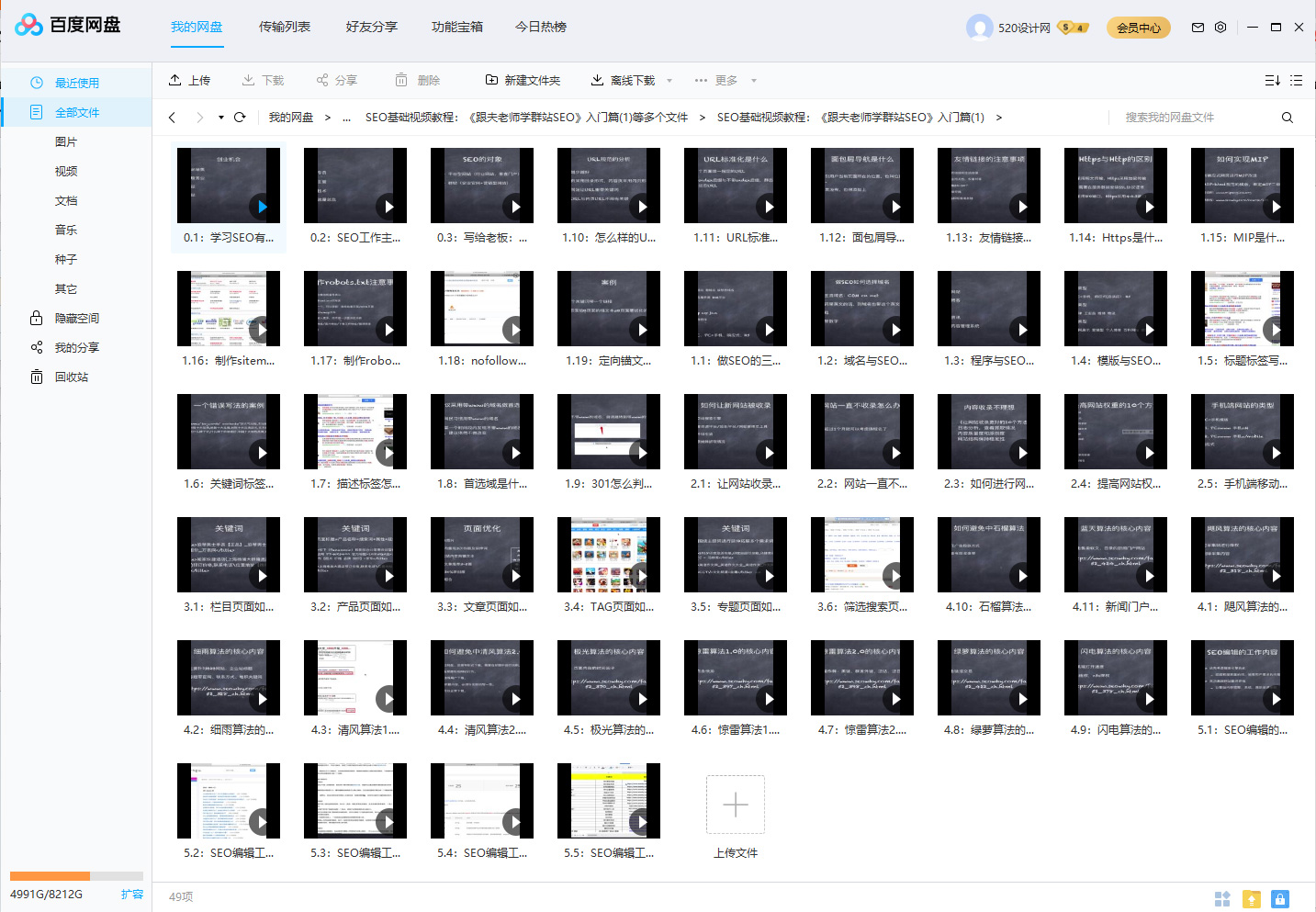Go forward with the right arrow icon

[199, 118]
